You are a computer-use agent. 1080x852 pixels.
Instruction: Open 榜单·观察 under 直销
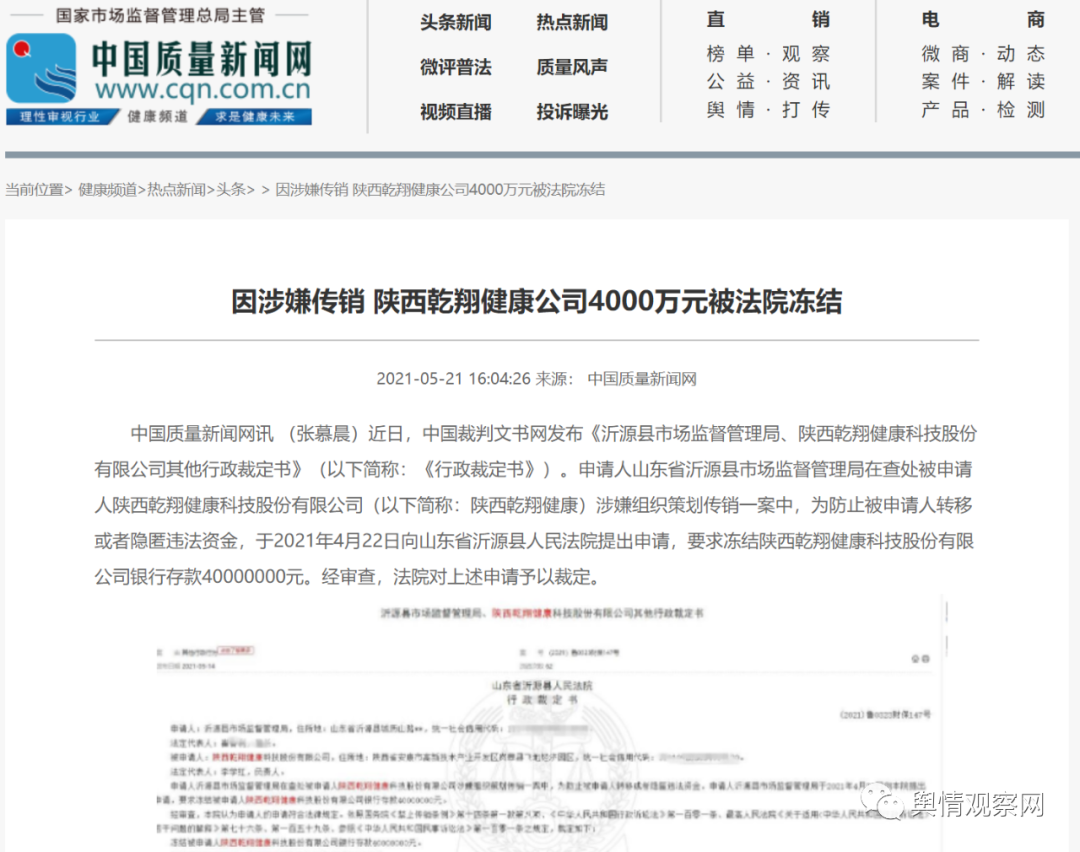[x=768, y=54]
